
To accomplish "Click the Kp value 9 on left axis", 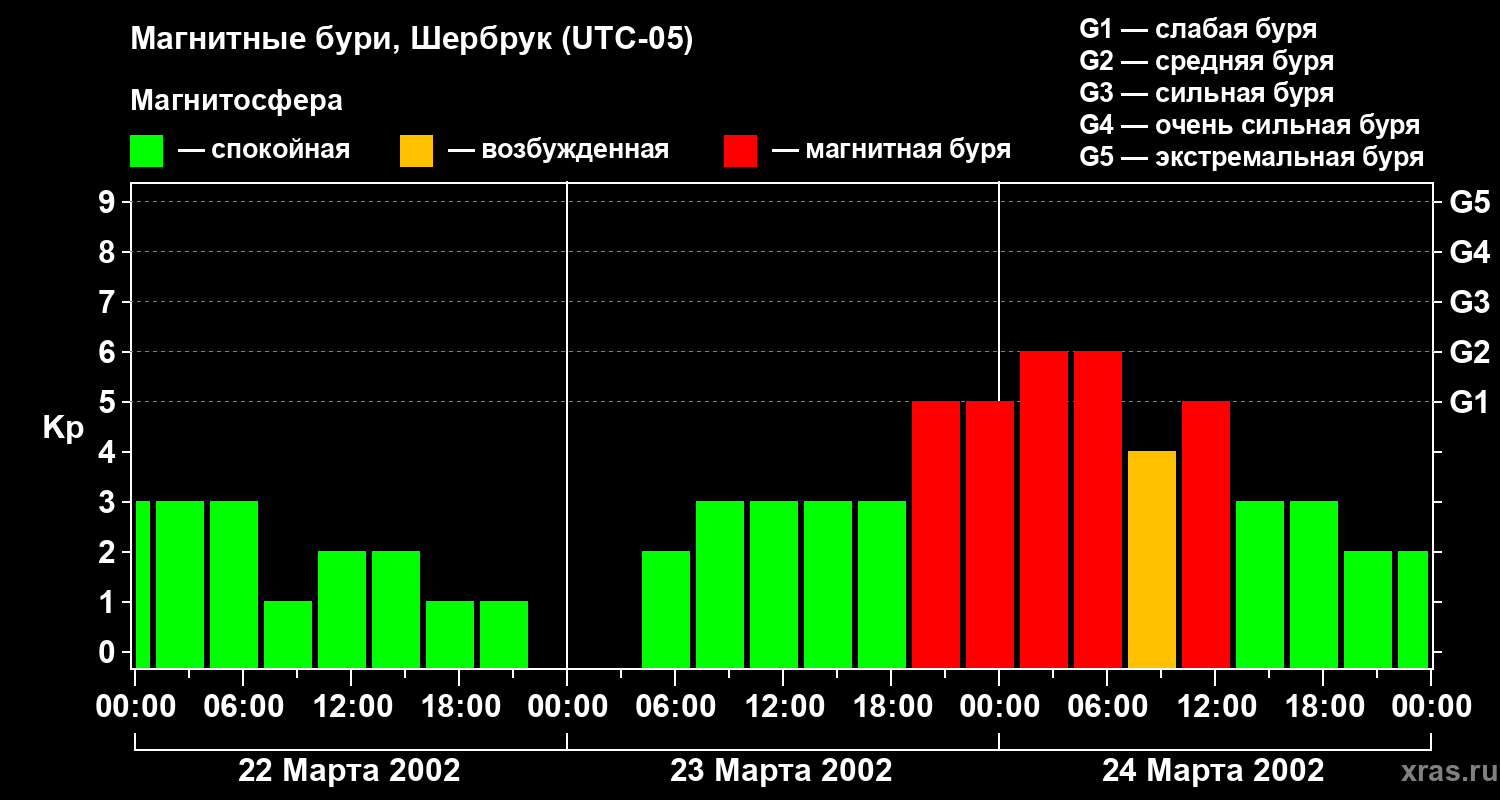I will tap(108, 202).
